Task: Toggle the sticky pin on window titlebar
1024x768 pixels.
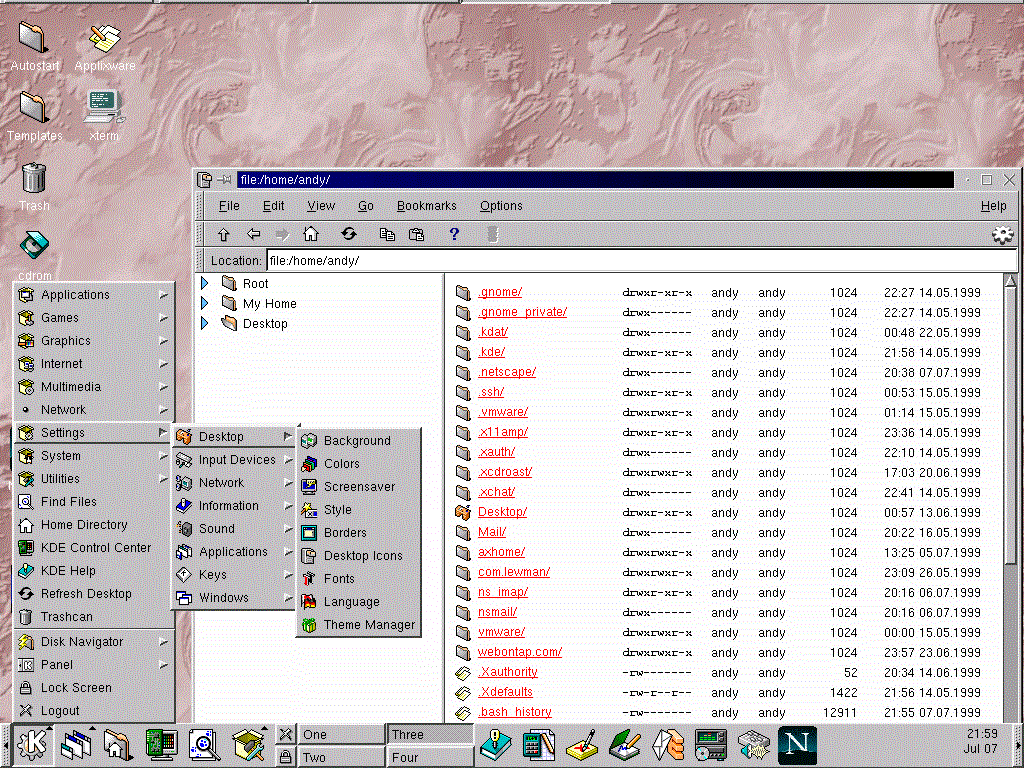Action: point(225,180)
